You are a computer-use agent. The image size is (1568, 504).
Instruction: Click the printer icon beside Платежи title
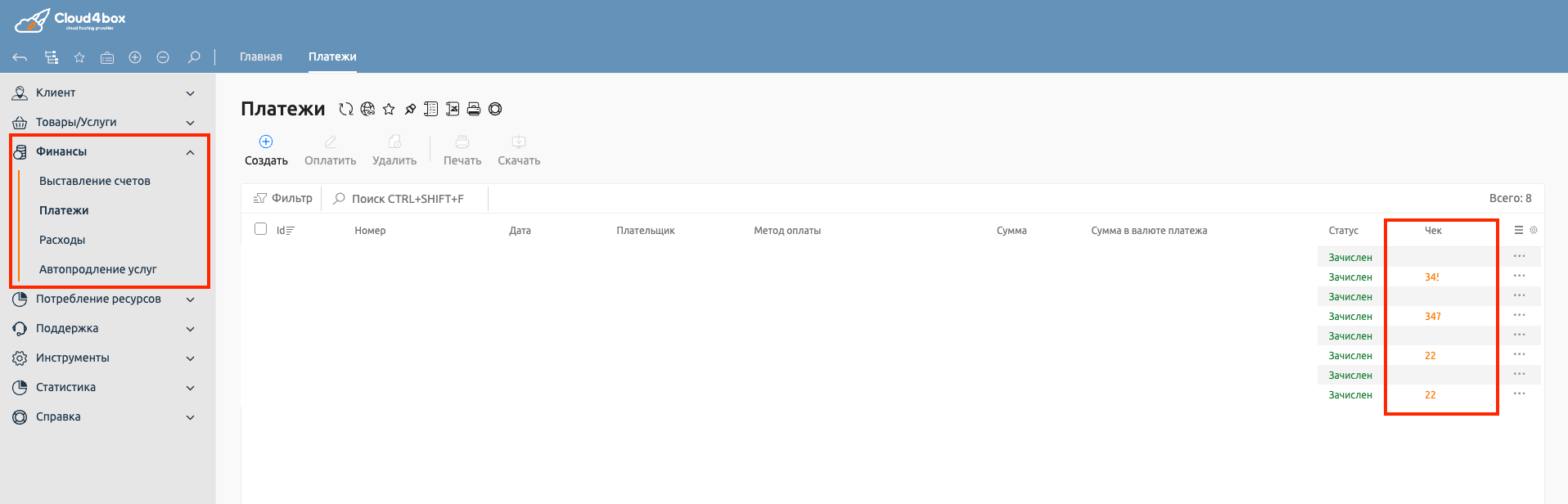[x=474, y=109]
